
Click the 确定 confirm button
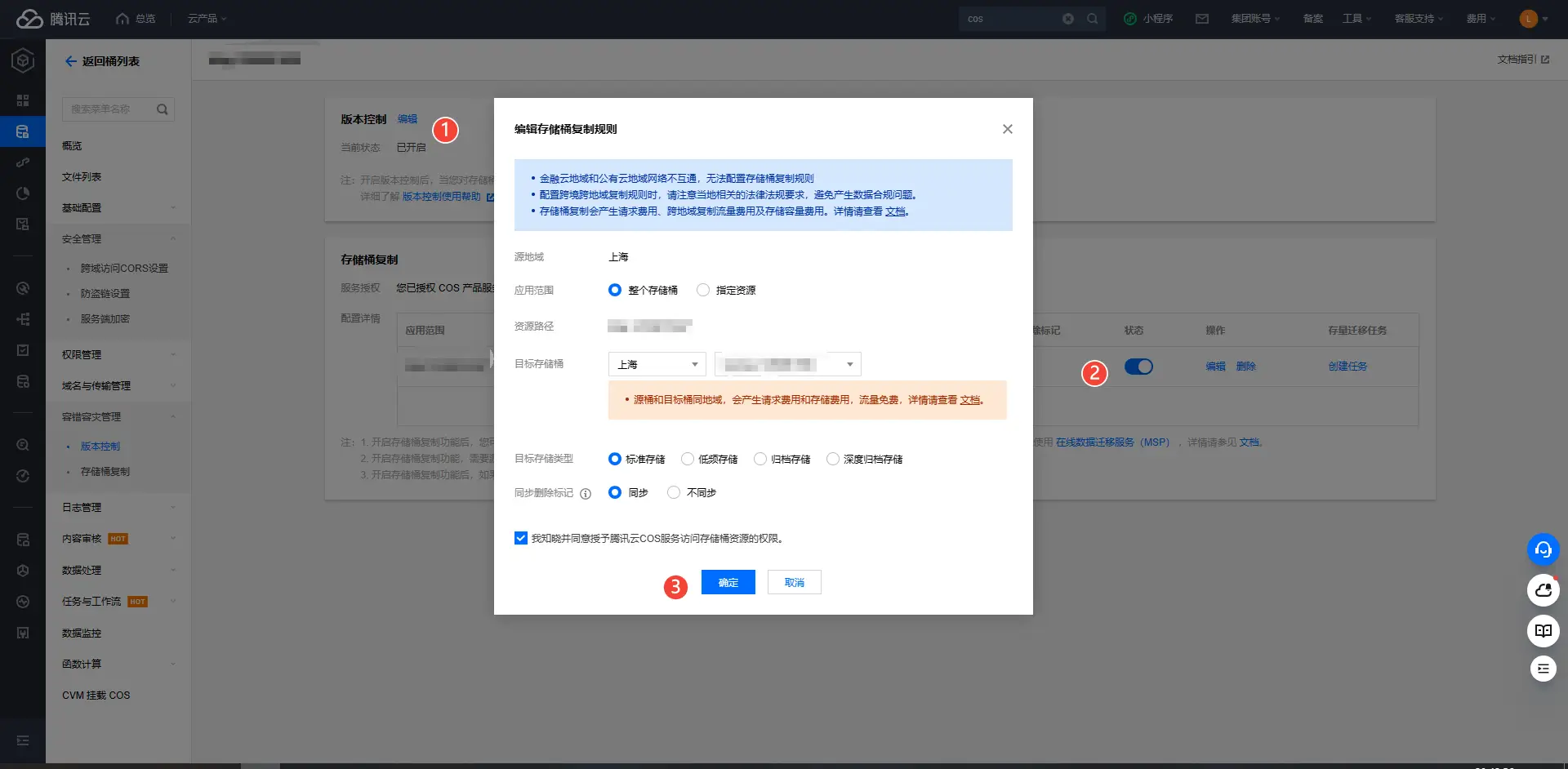tap(728, 582)
